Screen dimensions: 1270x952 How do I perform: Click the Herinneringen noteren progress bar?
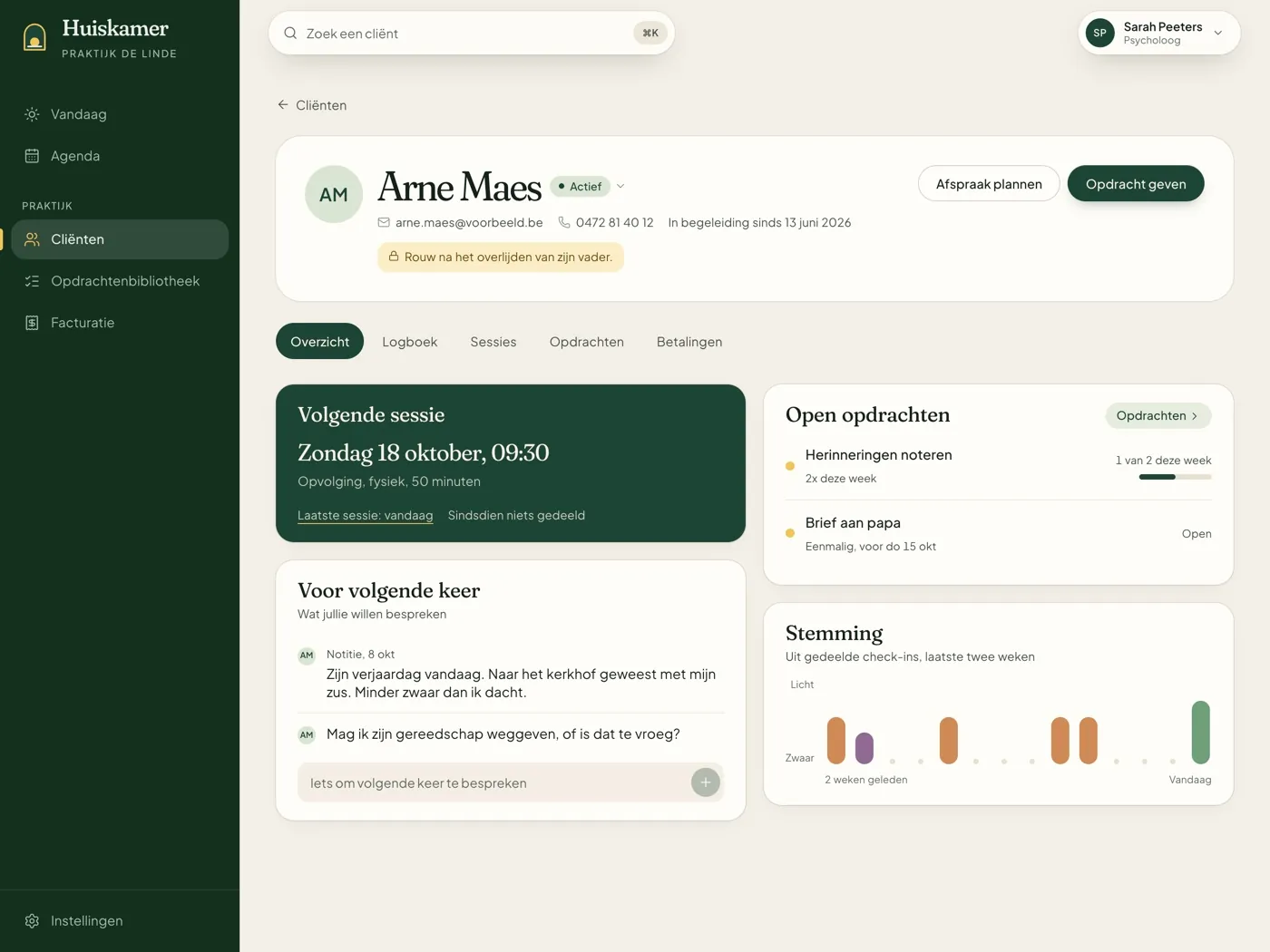[x=1175, y=477]
